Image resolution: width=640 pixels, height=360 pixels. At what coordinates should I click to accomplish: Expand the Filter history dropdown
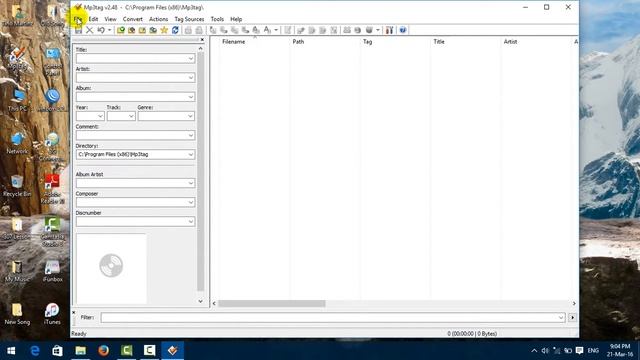(561, 318)
